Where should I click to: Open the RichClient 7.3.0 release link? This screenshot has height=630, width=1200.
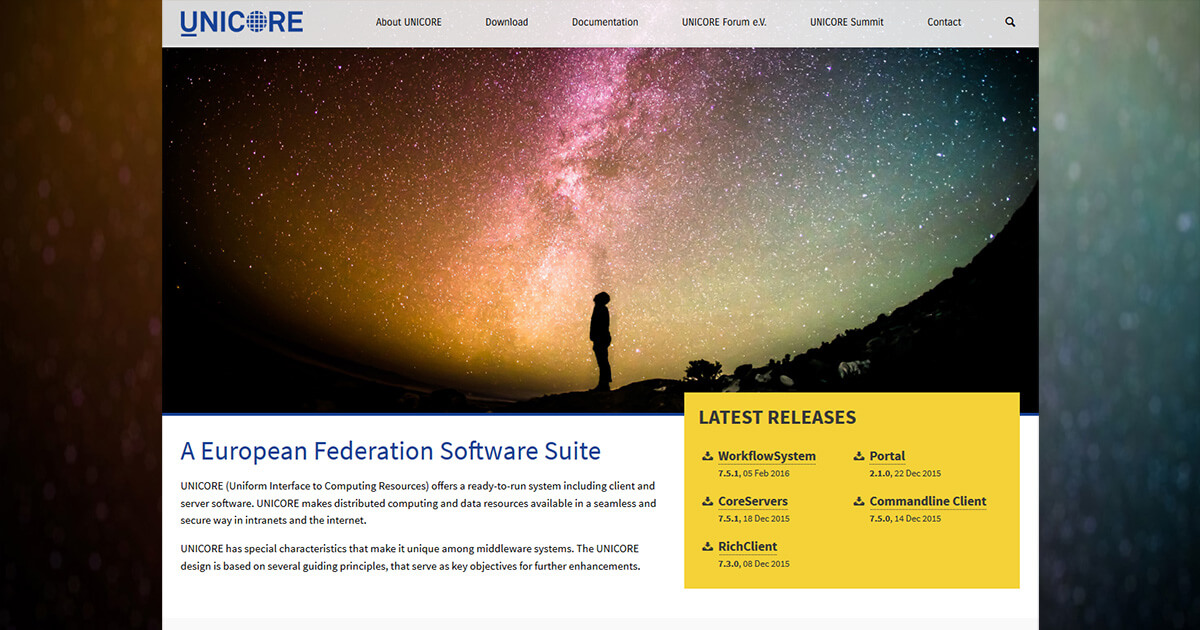pyautogui.click(x=748, y=546)
